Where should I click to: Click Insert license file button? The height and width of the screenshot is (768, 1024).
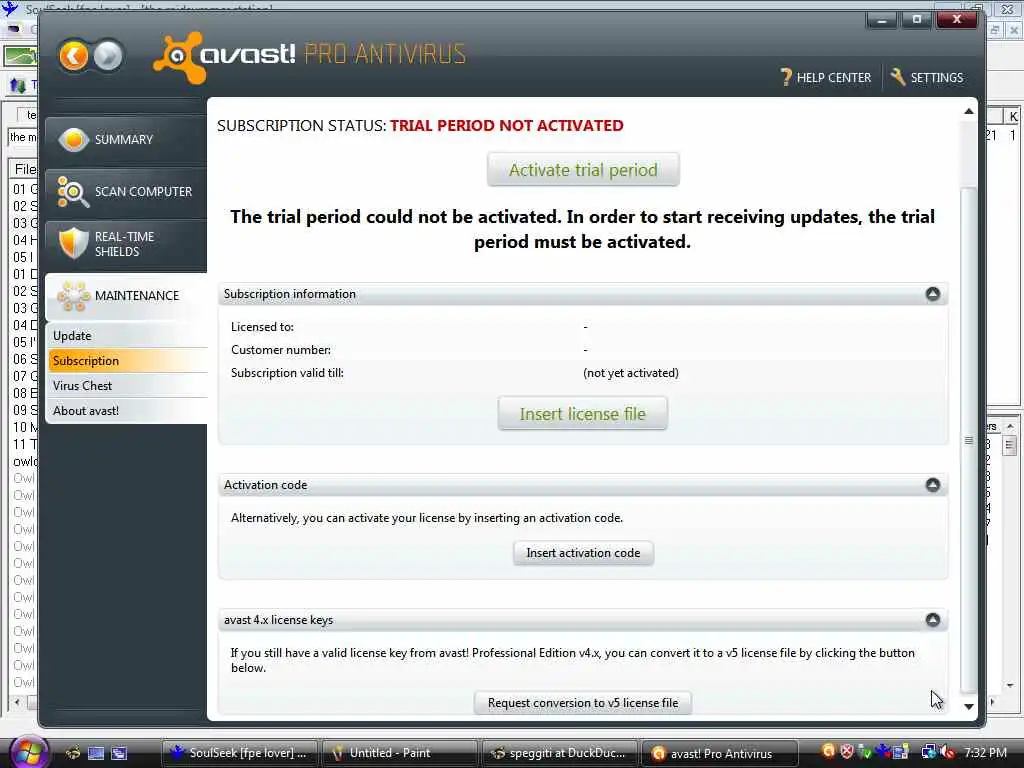583,413
